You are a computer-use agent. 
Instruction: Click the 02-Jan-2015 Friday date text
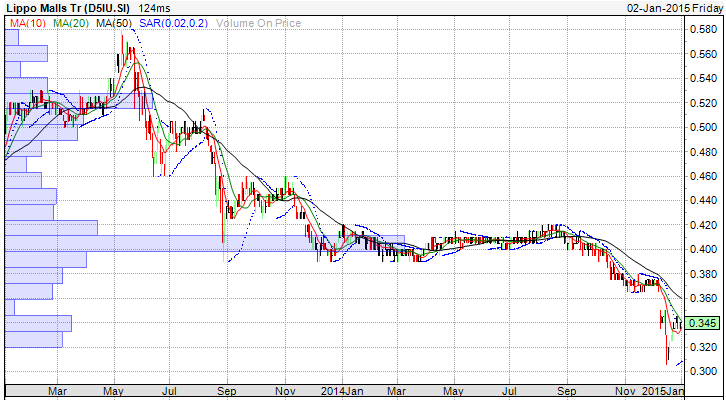coord(676,8)
